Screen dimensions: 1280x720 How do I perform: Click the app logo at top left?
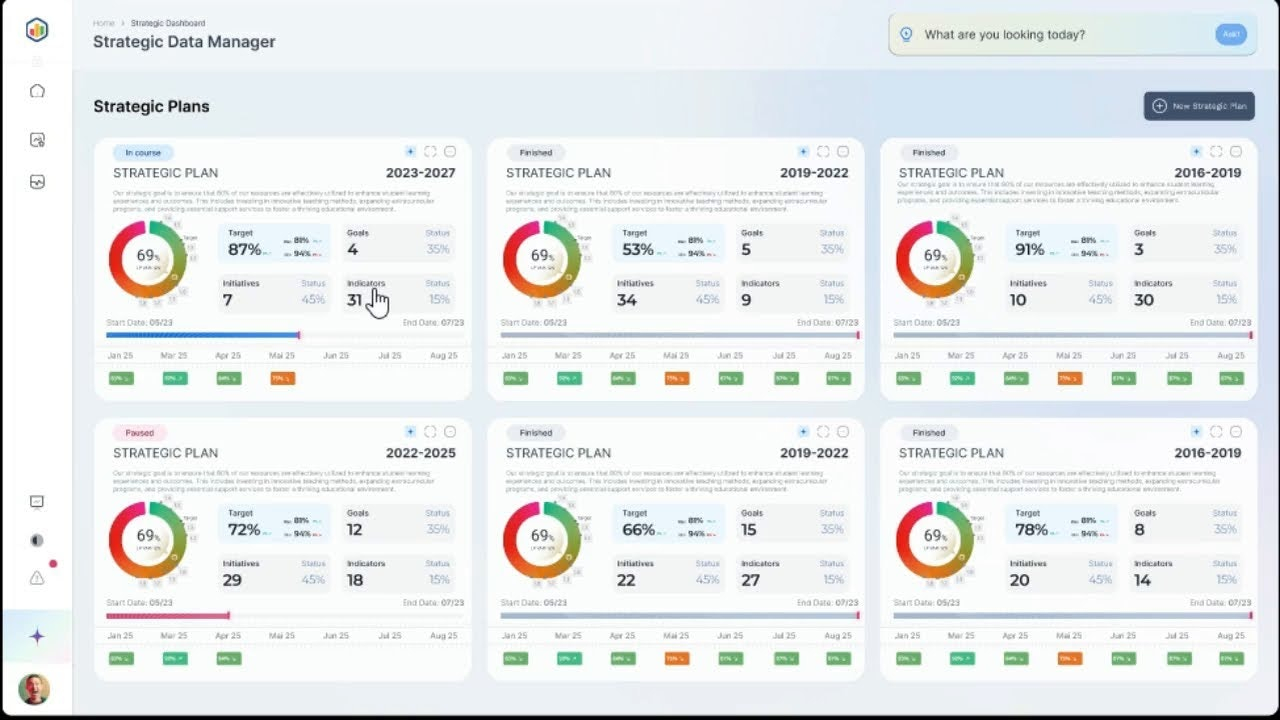[x=37, y=30]
